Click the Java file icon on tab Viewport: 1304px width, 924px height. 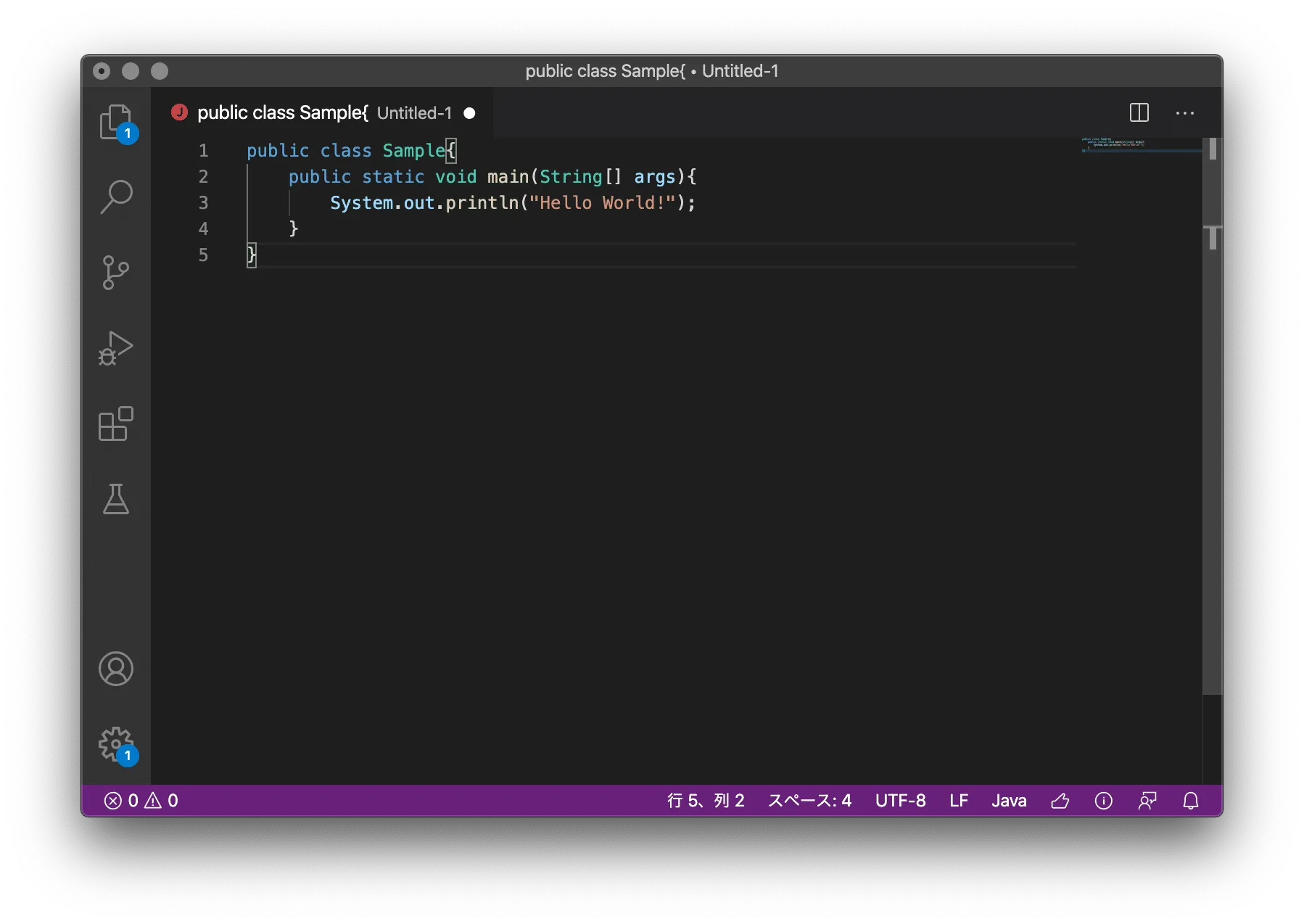pos(179,112)
